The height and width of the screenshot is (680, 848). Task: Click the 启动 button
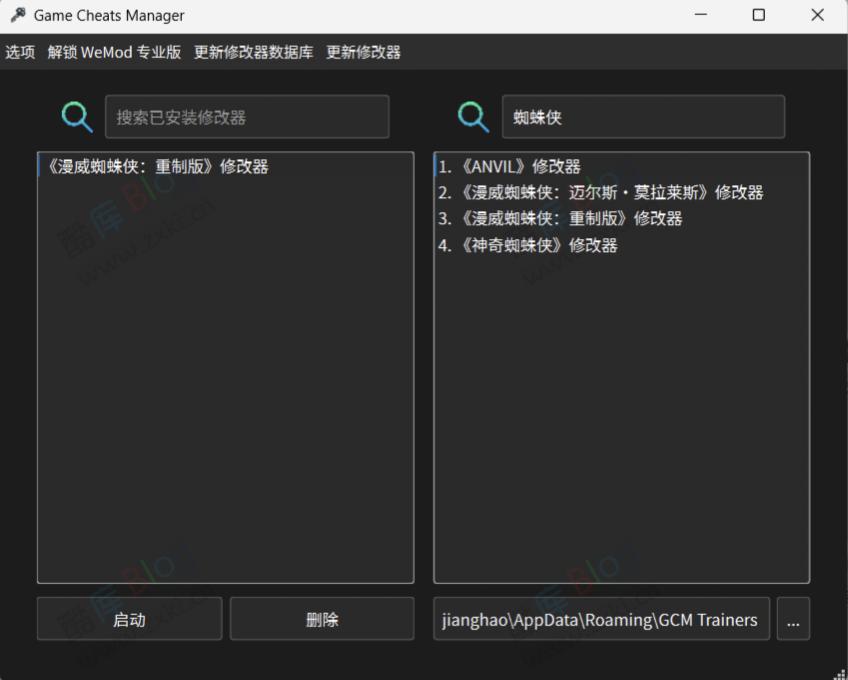(x=128, y=618)
